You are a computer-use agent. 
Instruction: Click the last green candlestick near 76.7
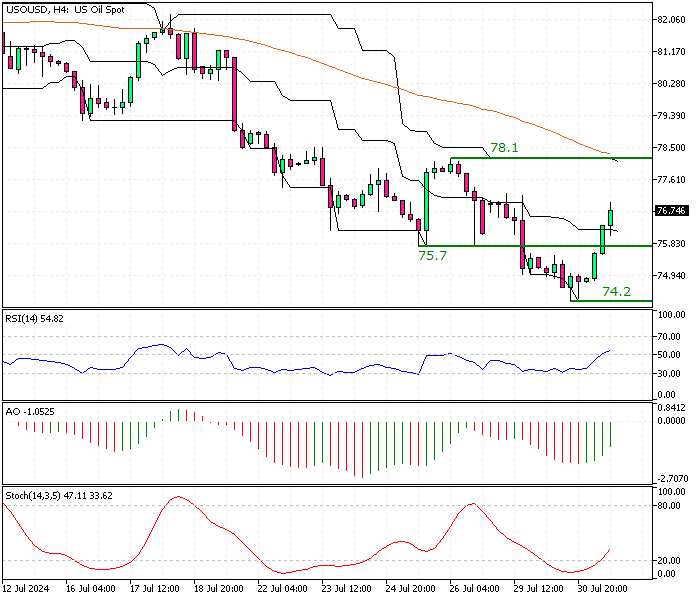[x=611, y=219]
